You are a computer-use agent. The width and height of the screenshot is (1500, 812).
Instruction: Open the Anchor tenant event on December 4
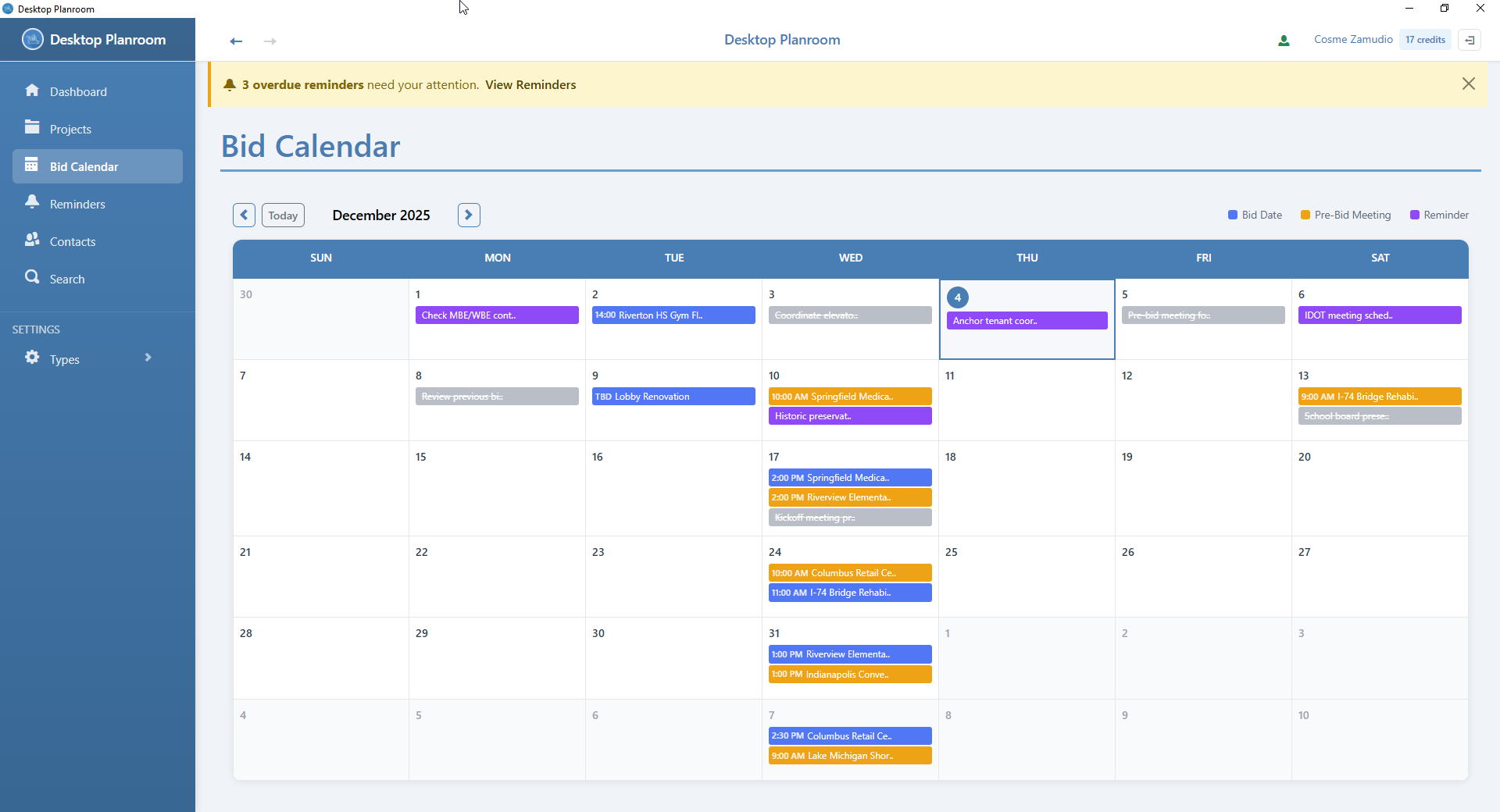tap(1027, 320)
